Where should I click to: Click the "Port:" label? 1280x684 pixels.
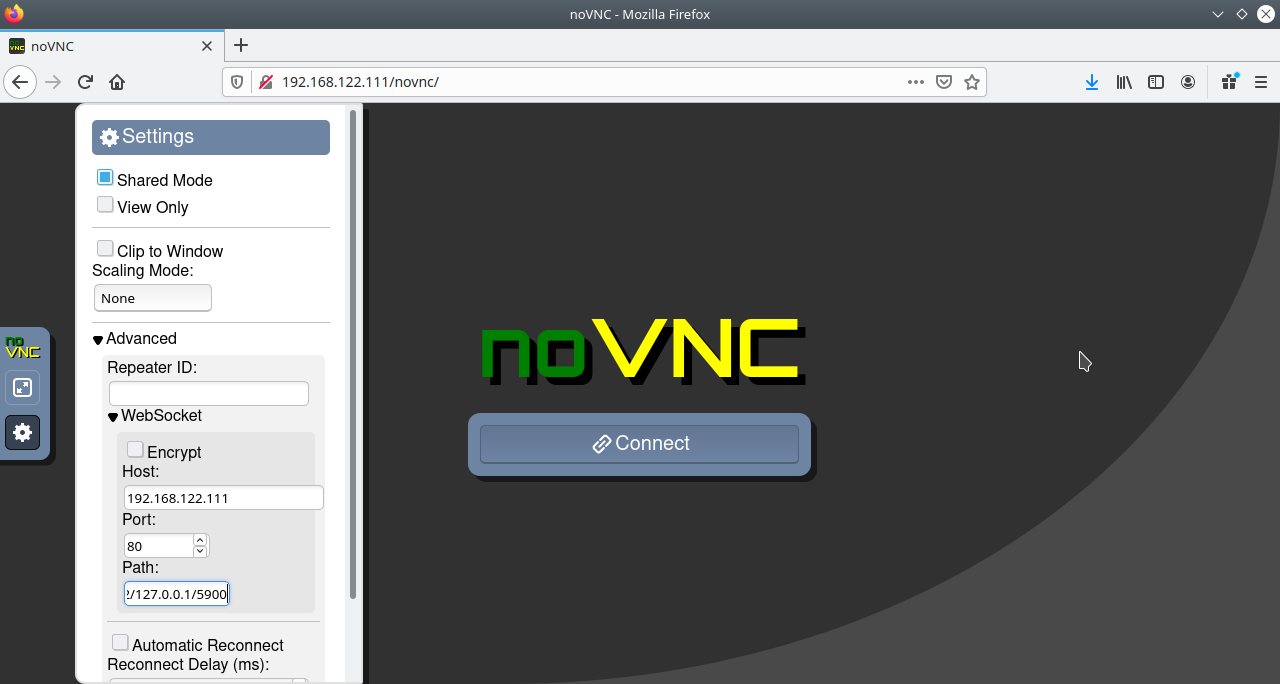[139, 520]
